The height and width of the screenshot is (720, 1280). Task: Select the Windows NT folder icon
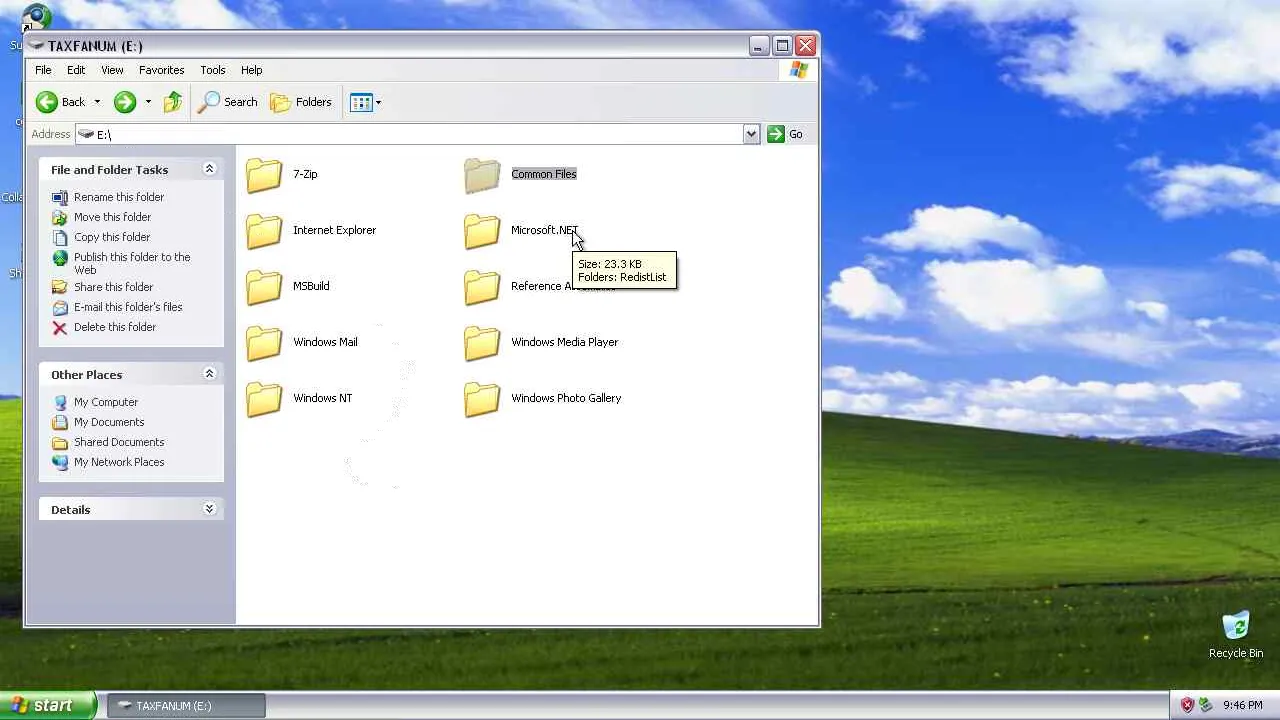(x=264, y=399)
